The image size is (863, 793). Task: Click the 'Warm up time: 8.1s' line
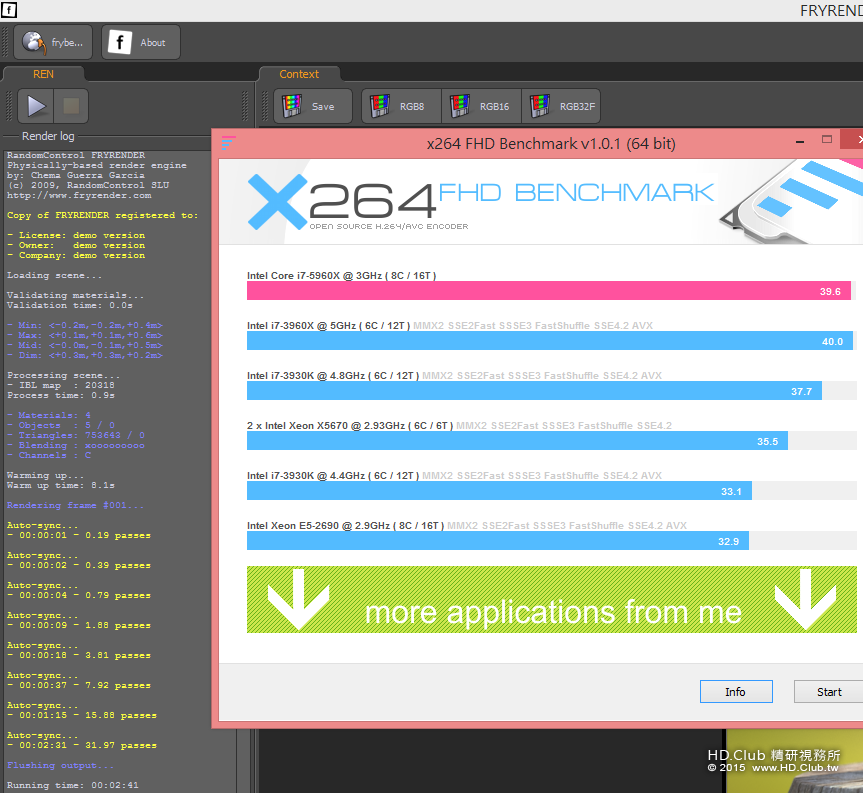61,485
